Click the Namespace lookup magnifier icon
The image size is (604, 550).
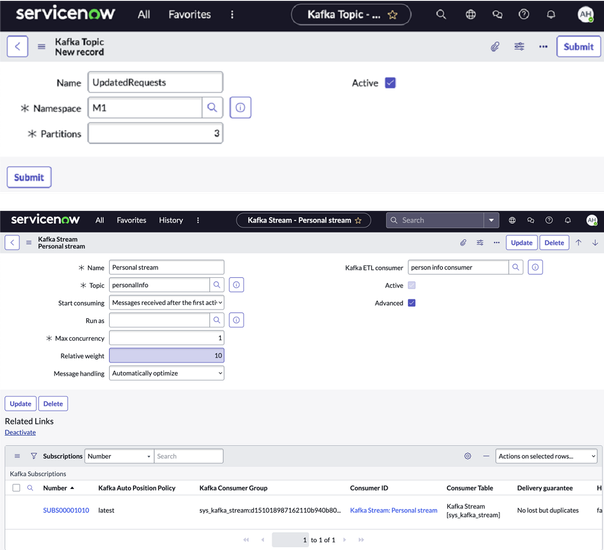tap(213, 107)
